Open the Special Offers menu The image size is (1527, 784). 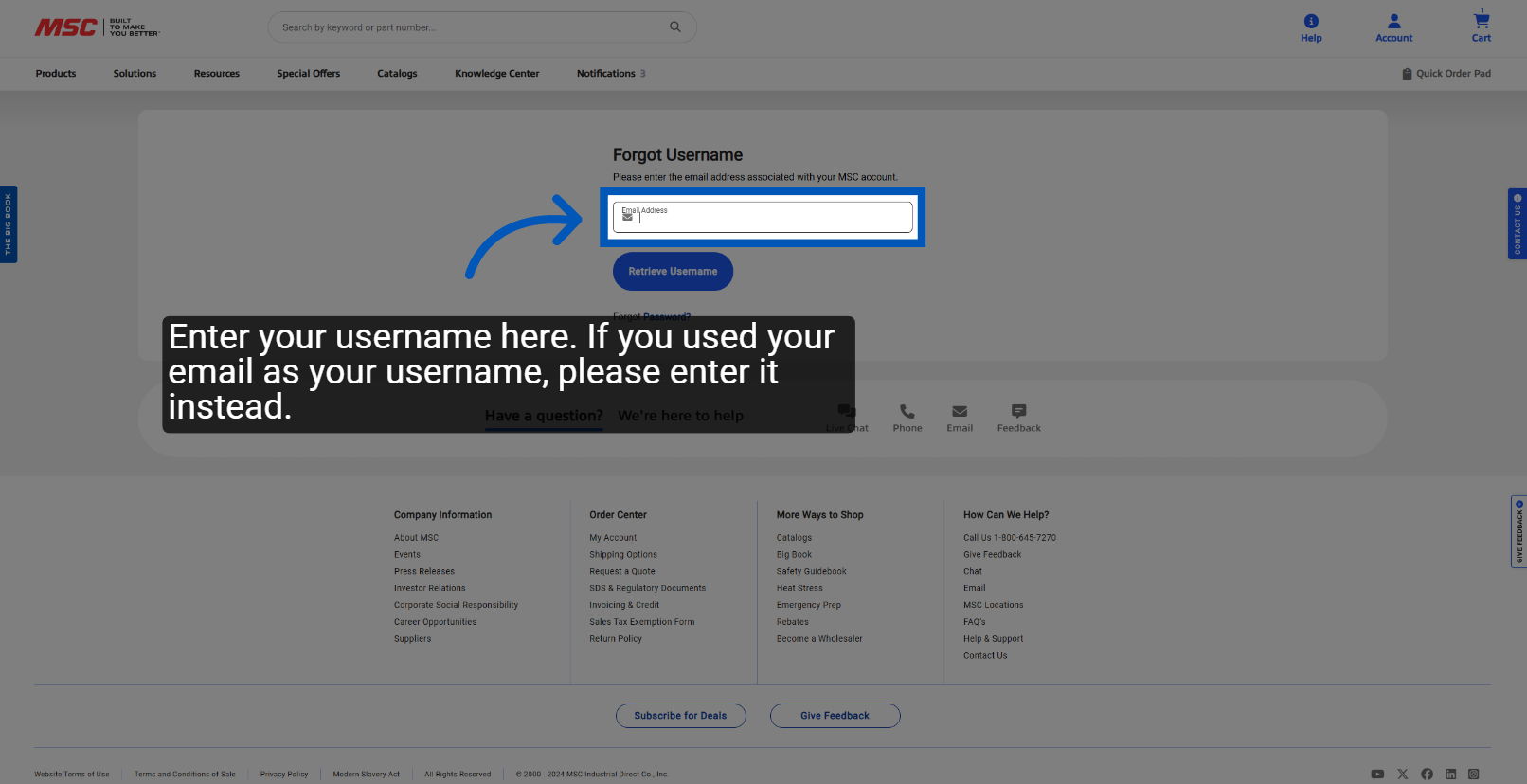coord(309,74)
